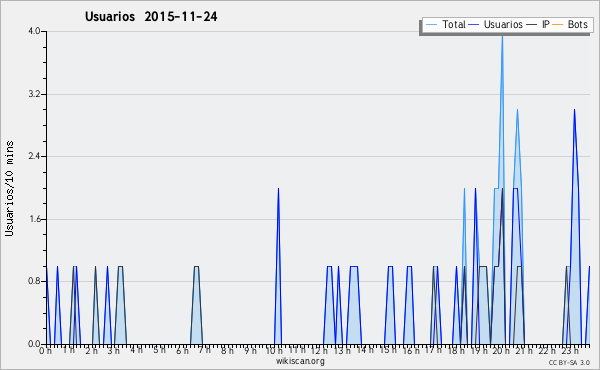Image resolution: width=600 pixels, height=370 pixels.
Task: Click the light blue Total line swatch
Action: pos(431,25)
